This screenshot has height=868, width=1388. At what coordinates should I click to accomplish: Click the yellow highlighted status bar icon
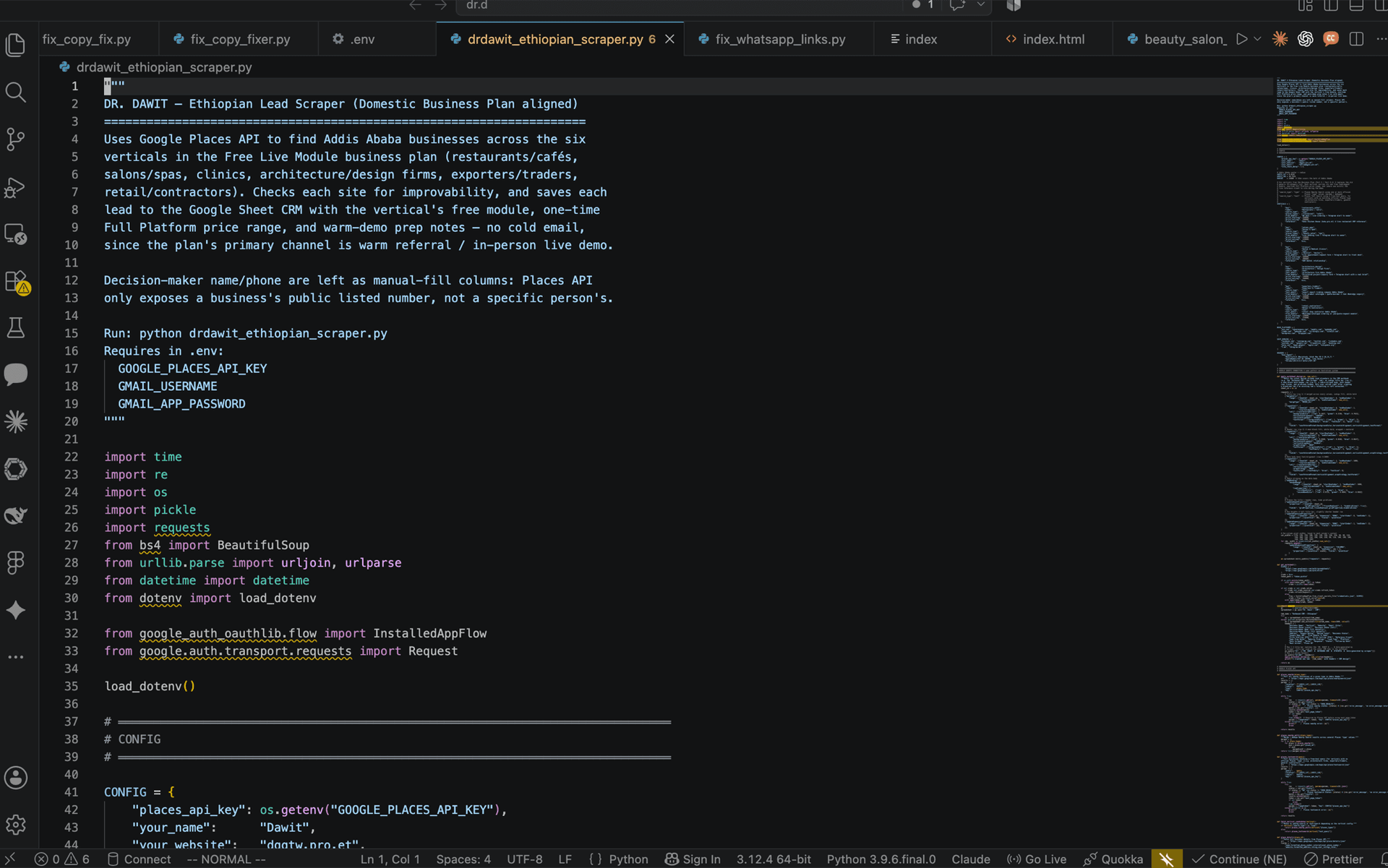click(x=1166, y=859)
